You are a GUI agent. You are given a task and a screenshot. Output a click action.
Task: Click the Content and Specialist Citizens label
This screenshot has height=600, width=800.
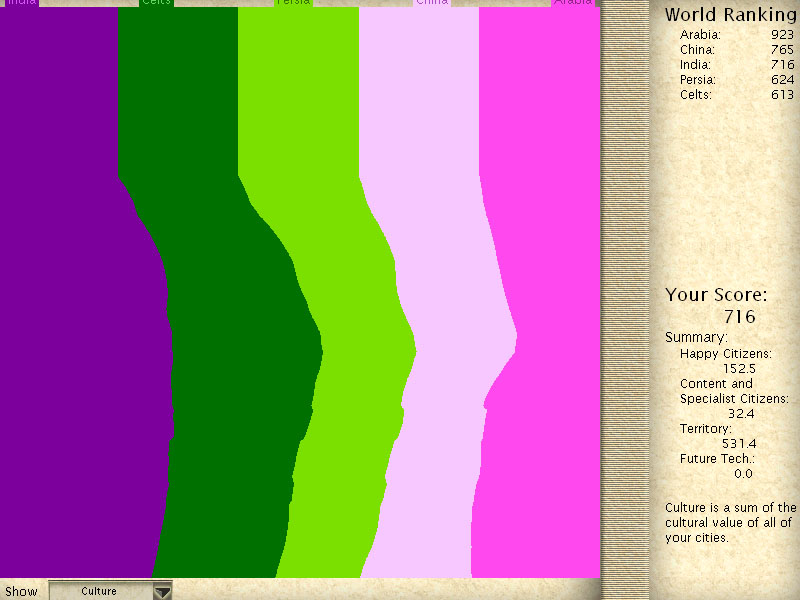pos(734,391)
